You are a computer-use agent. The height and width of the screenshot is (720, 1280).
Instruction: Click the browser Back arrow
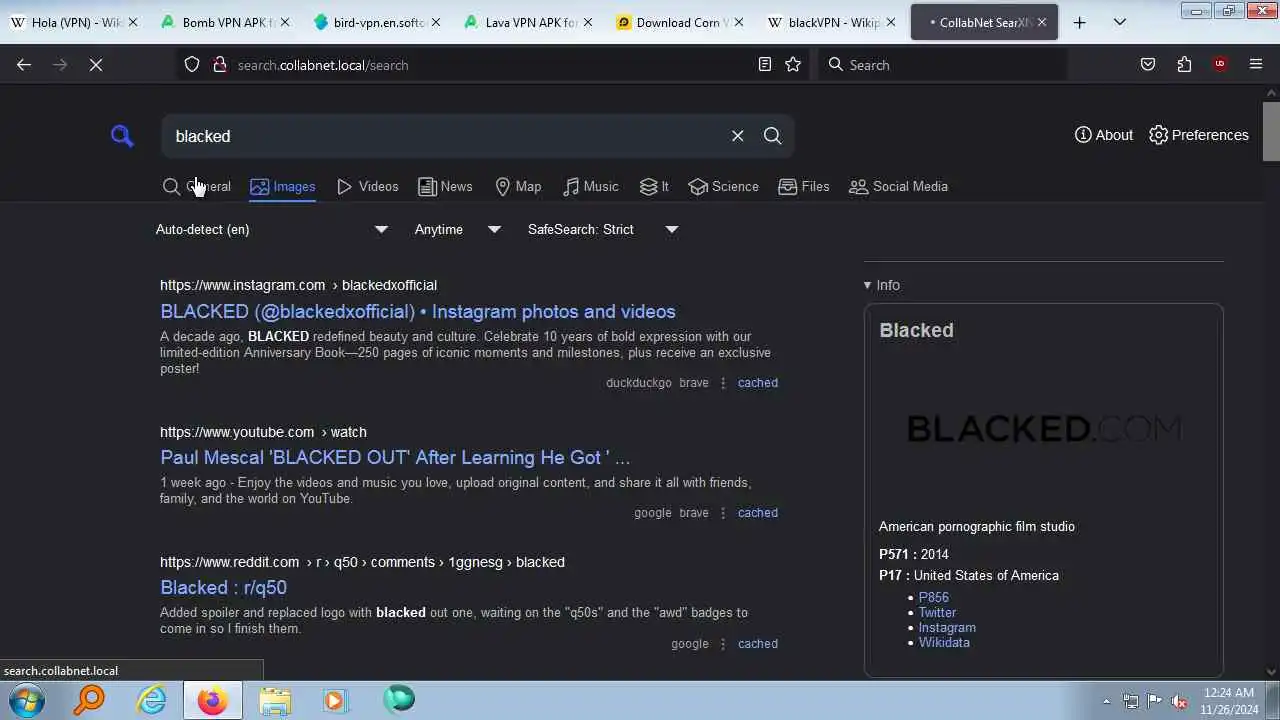(x=24, y=64)
